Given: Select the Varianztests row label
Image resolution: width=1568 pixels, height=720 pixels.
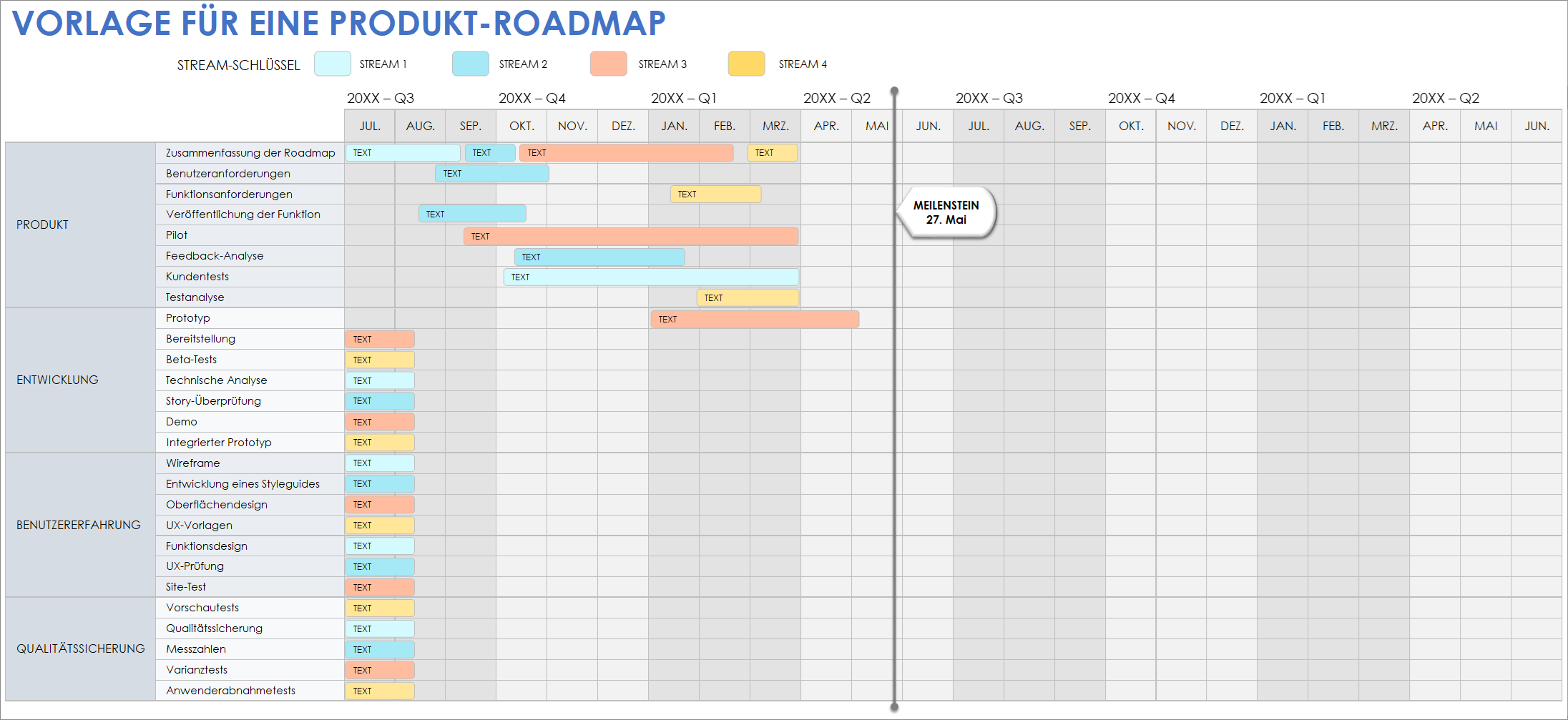Looking at the screenshot, I should tap(197, 670).
